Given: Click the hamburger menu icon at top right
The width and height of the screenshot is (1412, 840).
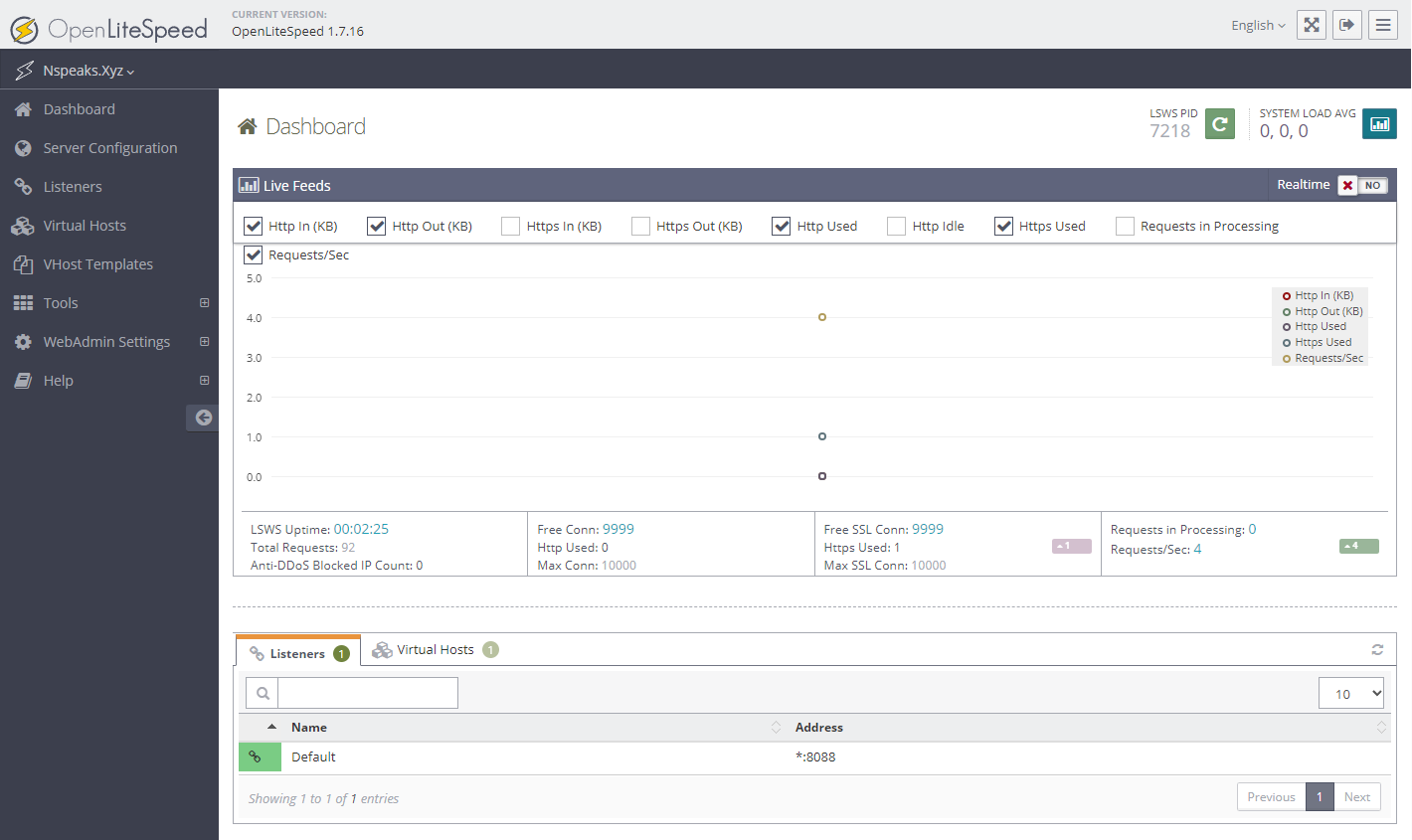Looking at the screenshot, I should [1383, 25].
